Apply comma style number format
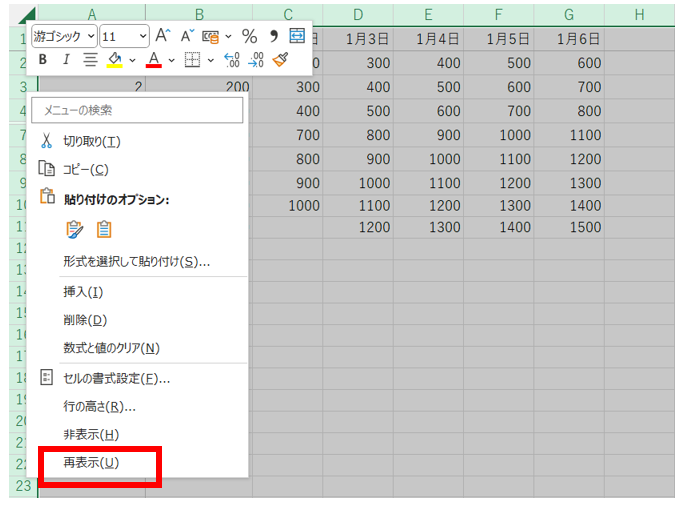Screen dimensions: 693x512 click(273, 36)
